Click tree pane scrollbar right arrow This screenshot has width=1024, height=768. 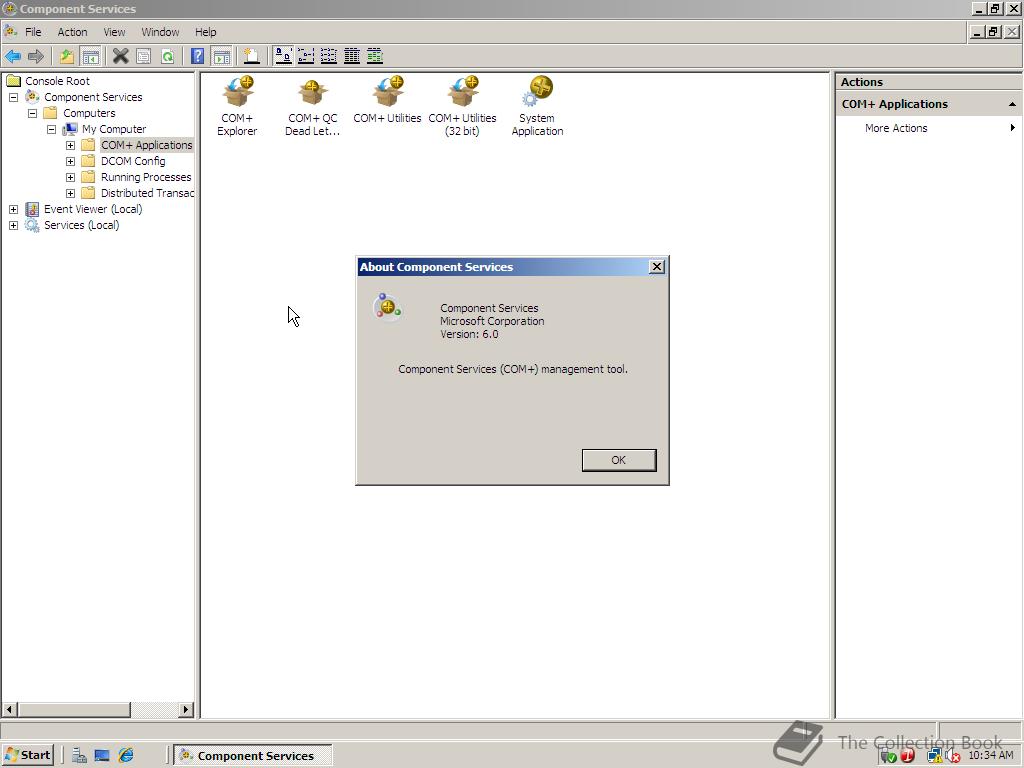[x=186, y=709]
